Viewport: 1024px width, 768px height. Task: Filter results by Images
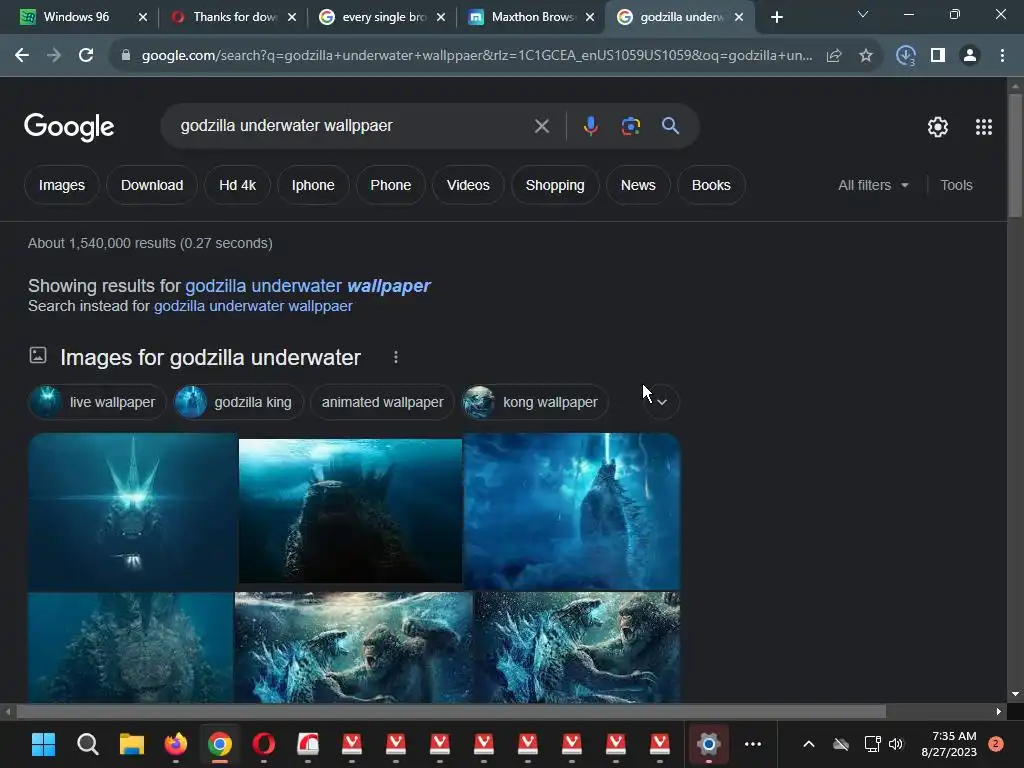[x=61, y=185]
